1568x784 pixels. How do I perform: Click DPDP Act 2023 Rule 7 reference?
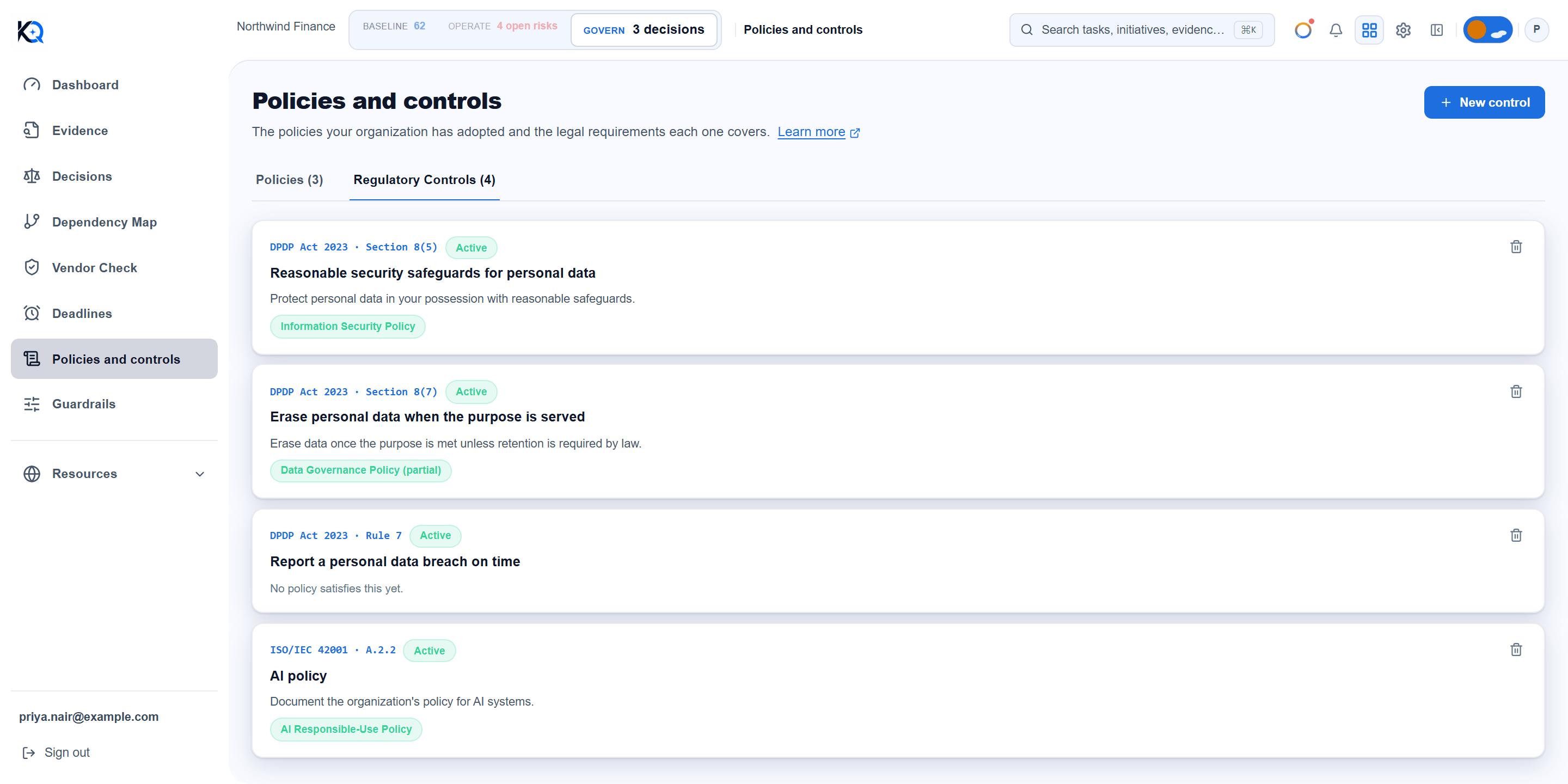(335, 536)
